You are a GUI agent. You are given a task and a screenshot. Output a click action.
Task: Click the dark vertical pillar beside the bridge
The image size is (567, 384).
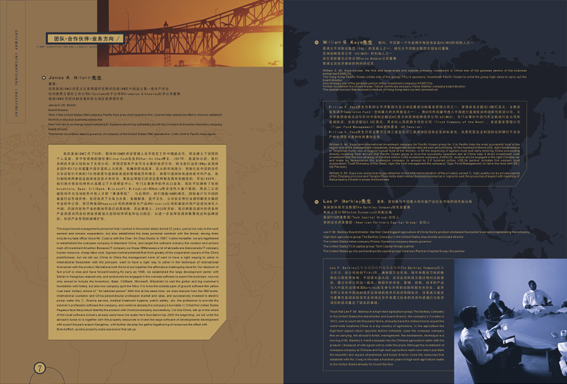coord(103,33)
